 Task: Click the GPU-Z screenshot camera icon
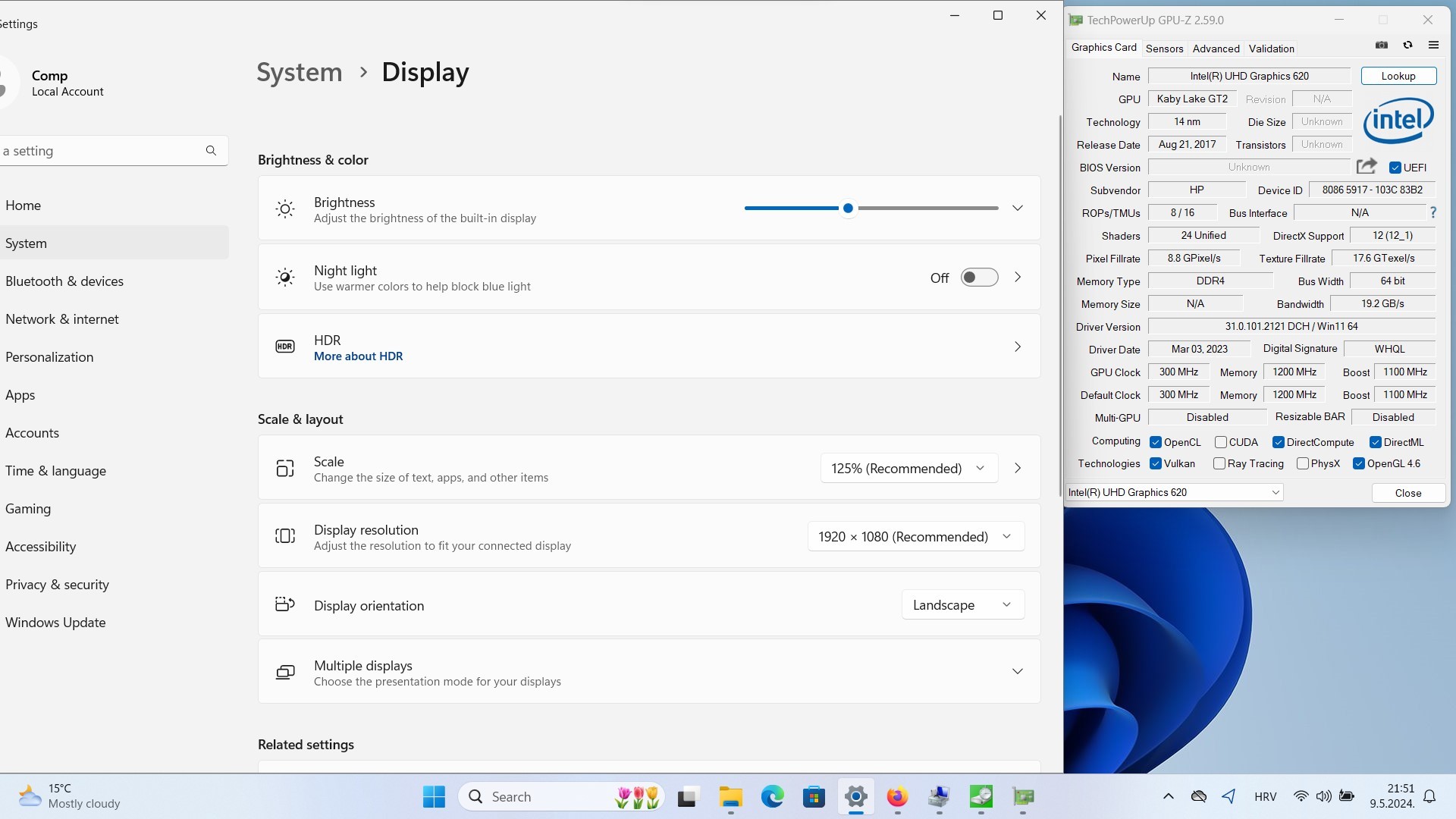[1382, 45]
